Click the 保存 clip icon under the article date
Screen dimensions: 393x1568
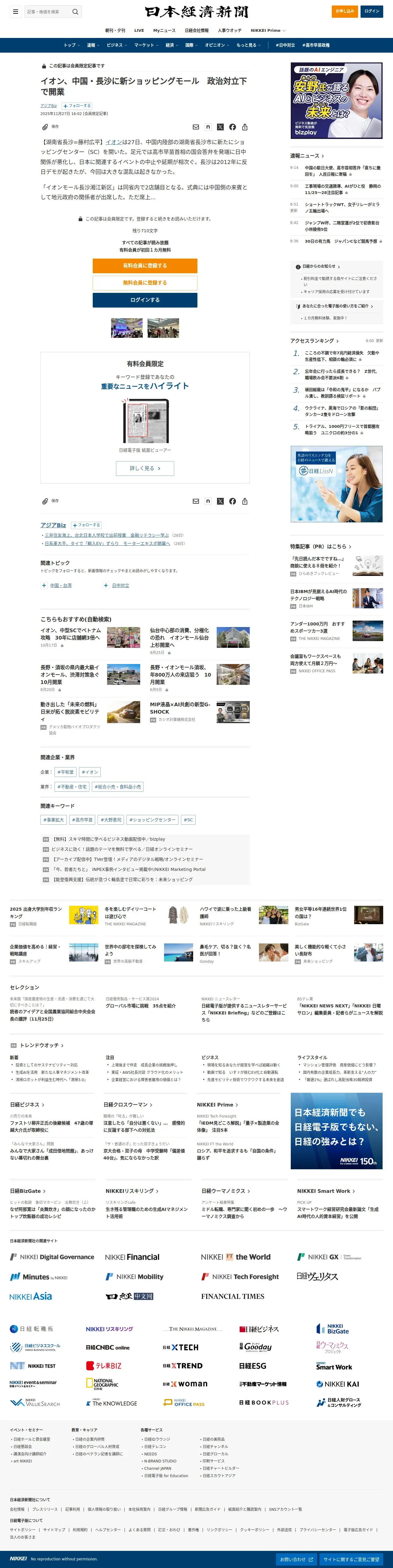point(45,127)
